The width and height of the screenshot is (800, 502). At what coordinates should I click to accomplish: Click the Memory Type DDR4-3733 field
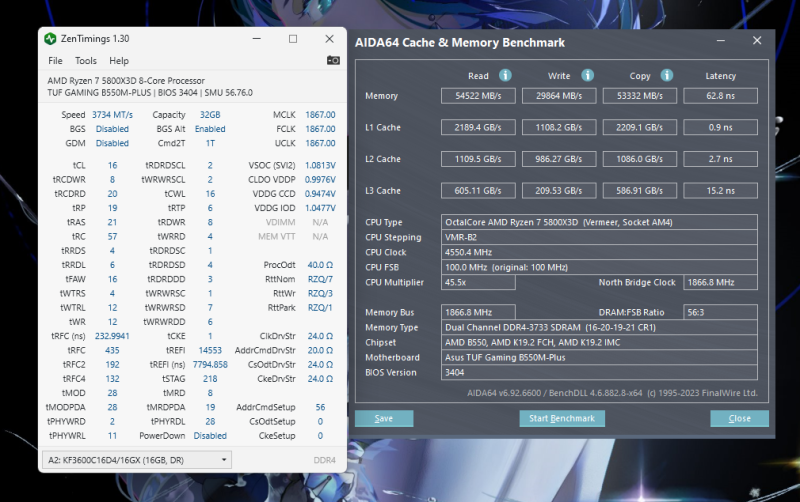tap(599, 328)
